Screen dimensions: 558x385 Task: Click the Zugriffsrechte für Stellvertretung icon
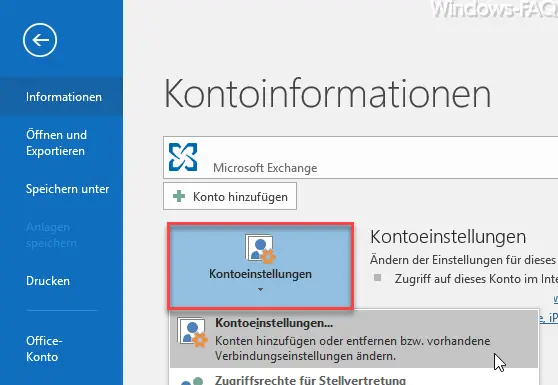point(192,381)
